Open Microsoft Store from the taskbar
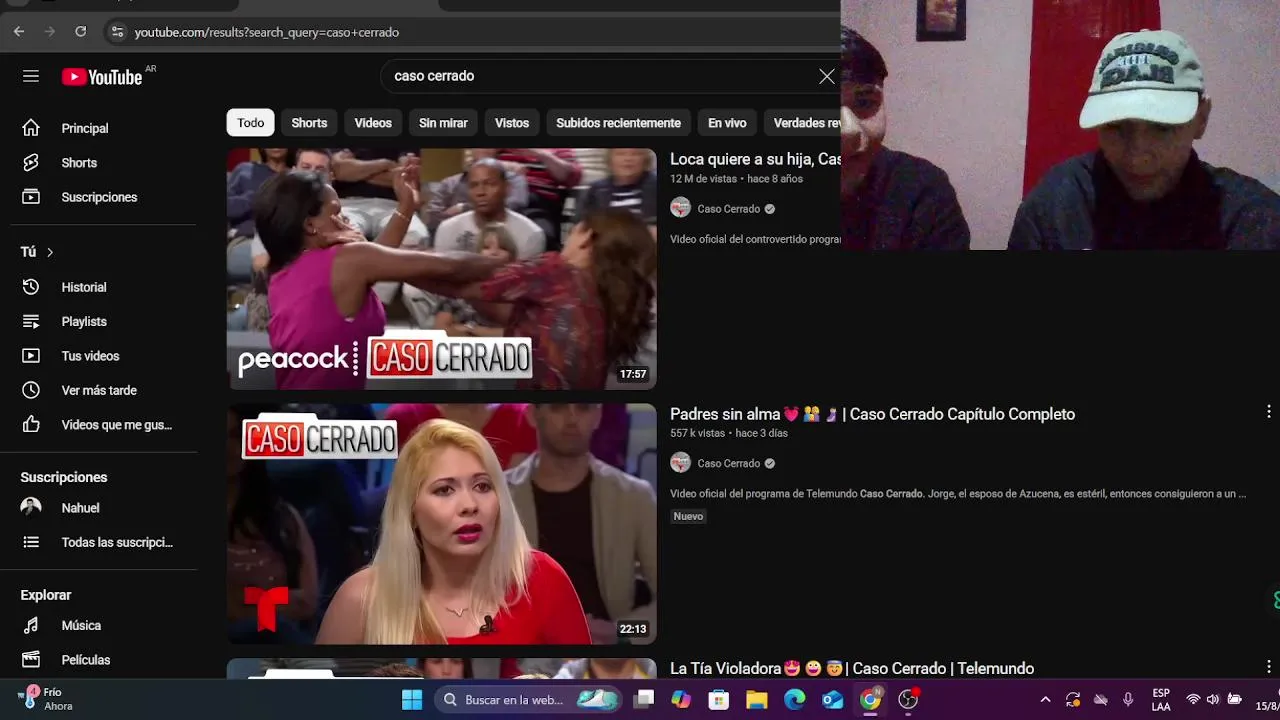The width and height of the screenshot is (1280, 720). point(718,700)
